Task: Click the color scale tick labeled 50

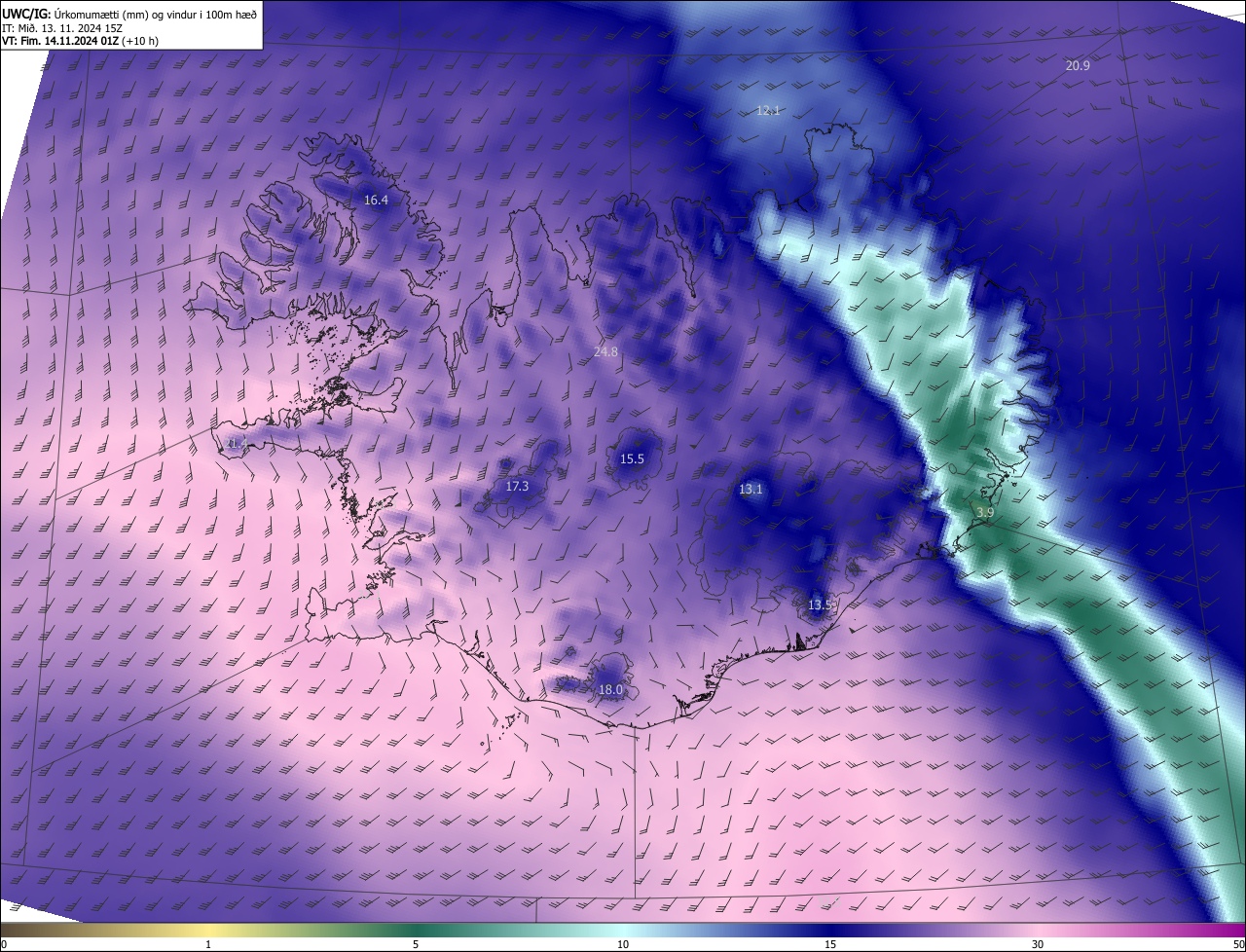Action: pos(1238,944)
